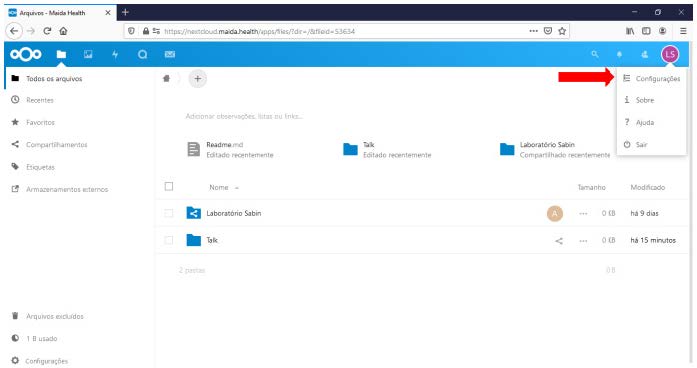The image size is (697, 368).
Task: Open three-dot actions menu for Laboratório Sabin
Action: pyautogui.click(x=583, y=214)
